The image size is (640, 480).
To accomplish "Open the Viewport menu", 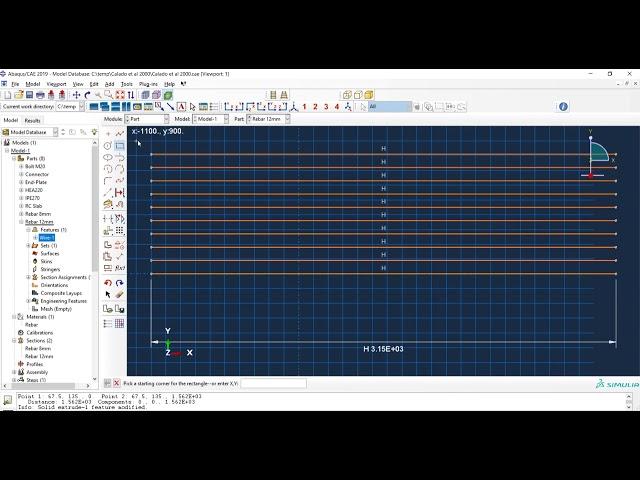I will point(56,84).
